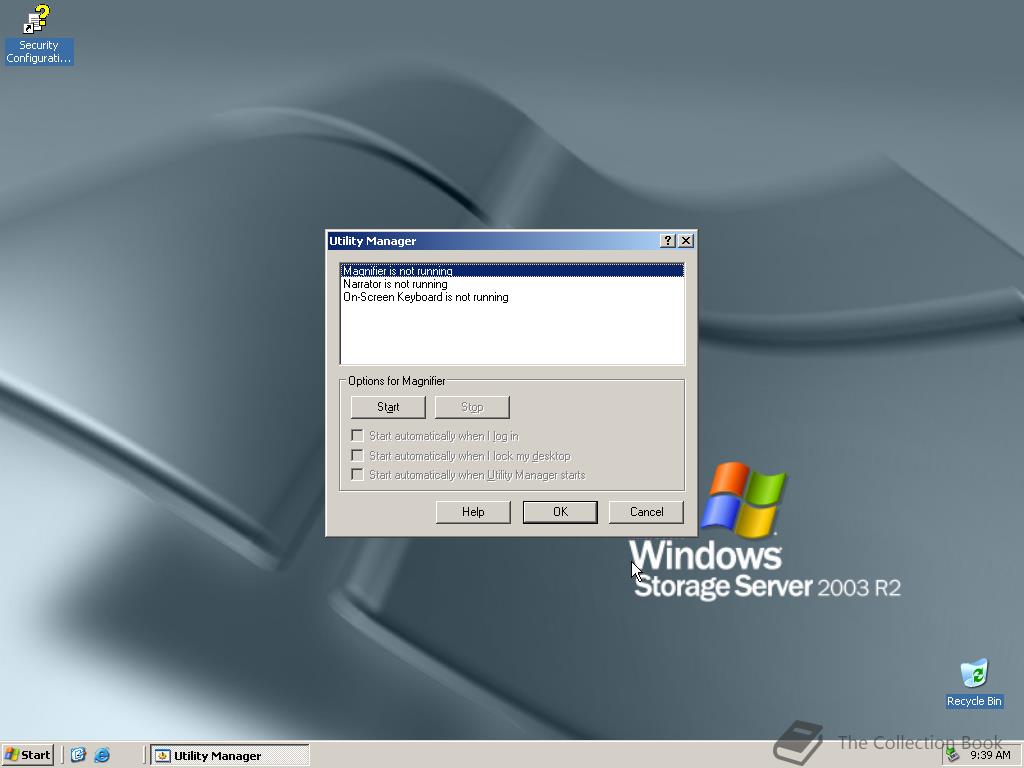The height and width of the screenshot is (768, 1024).
Task: Select 'Narrator is not running' entry
Action: click(512, 283)
